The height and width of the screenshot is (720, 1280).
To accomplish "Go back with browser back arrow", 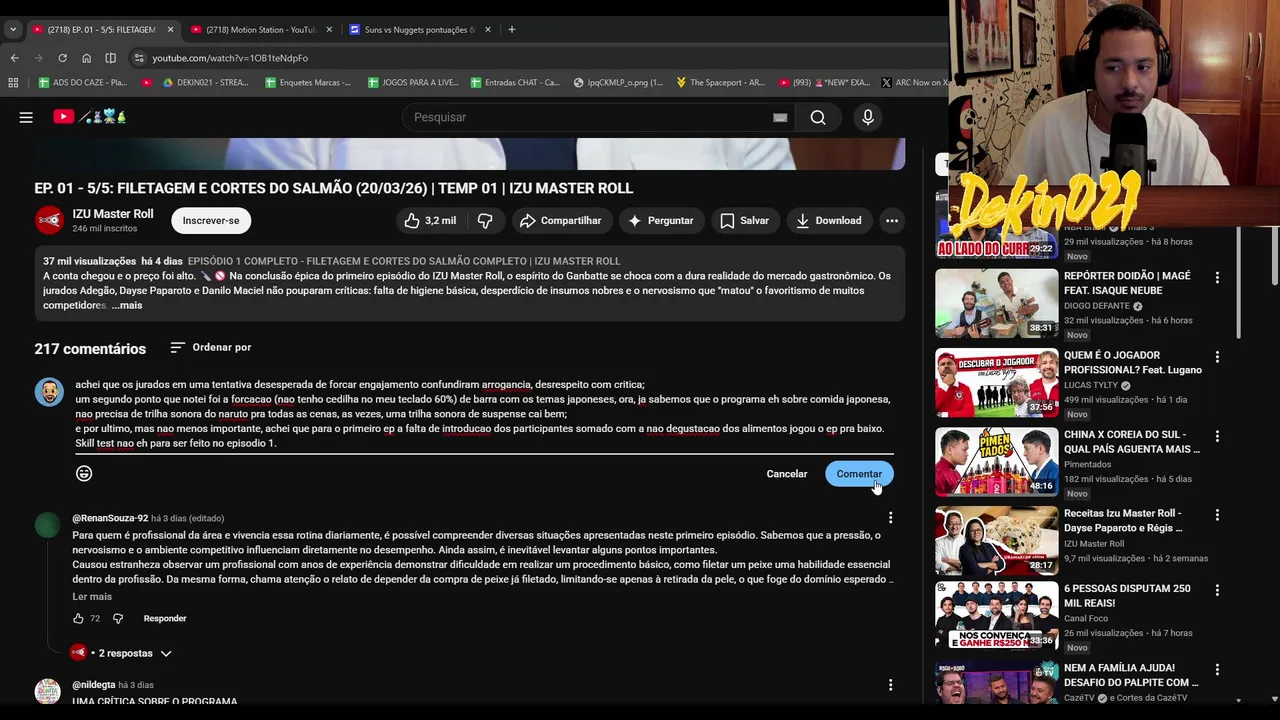I will [x=14, y=58].
